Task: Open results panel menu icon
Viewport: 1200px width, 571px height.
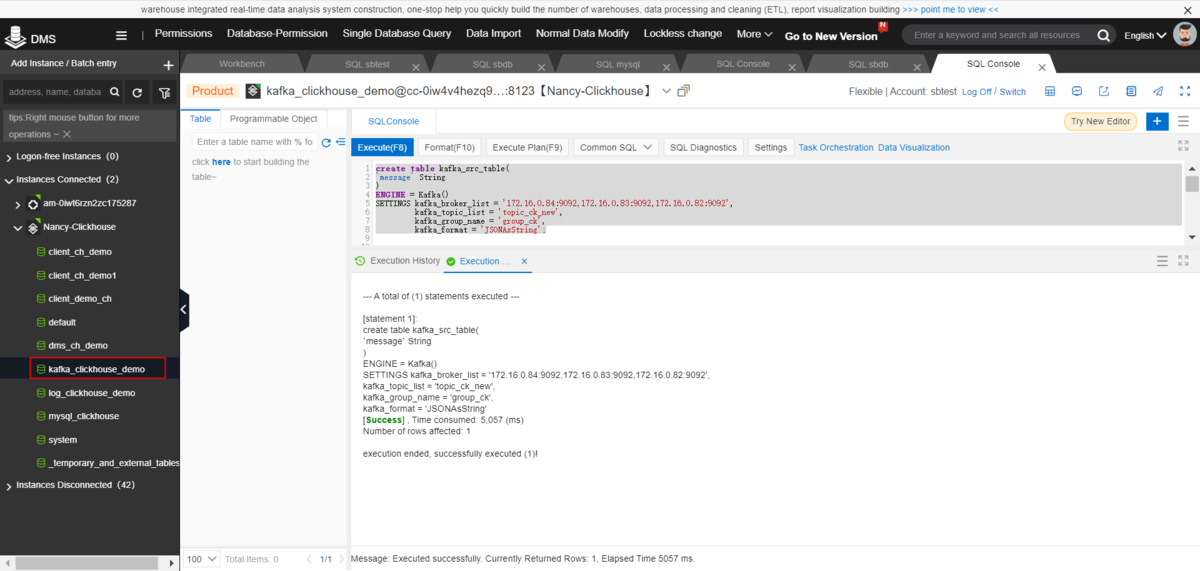Action: [x=1162, y=261]
